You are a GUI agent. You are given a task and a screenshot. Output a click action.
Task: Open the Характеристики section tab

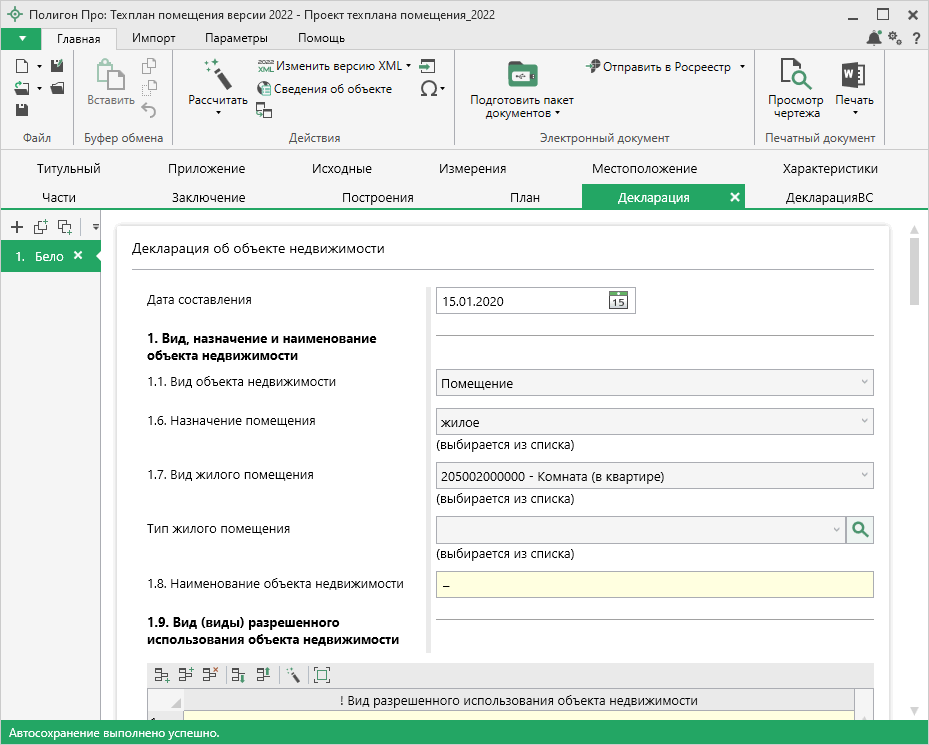pos(829,169)
